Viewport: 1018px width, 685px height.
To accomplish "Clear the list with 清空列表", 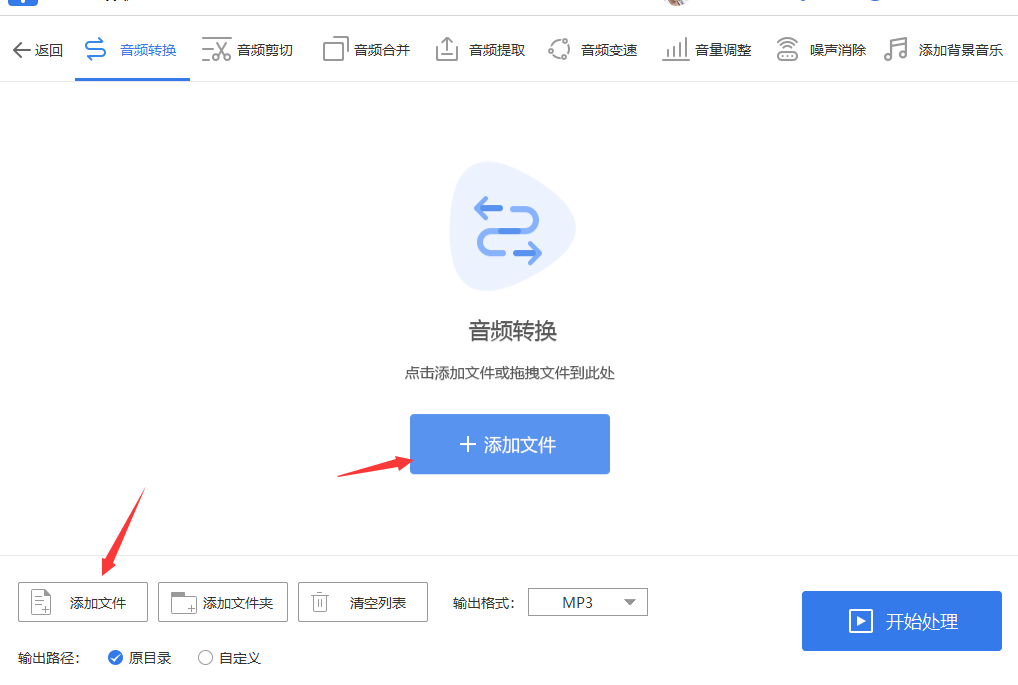I will click(363, 602).
